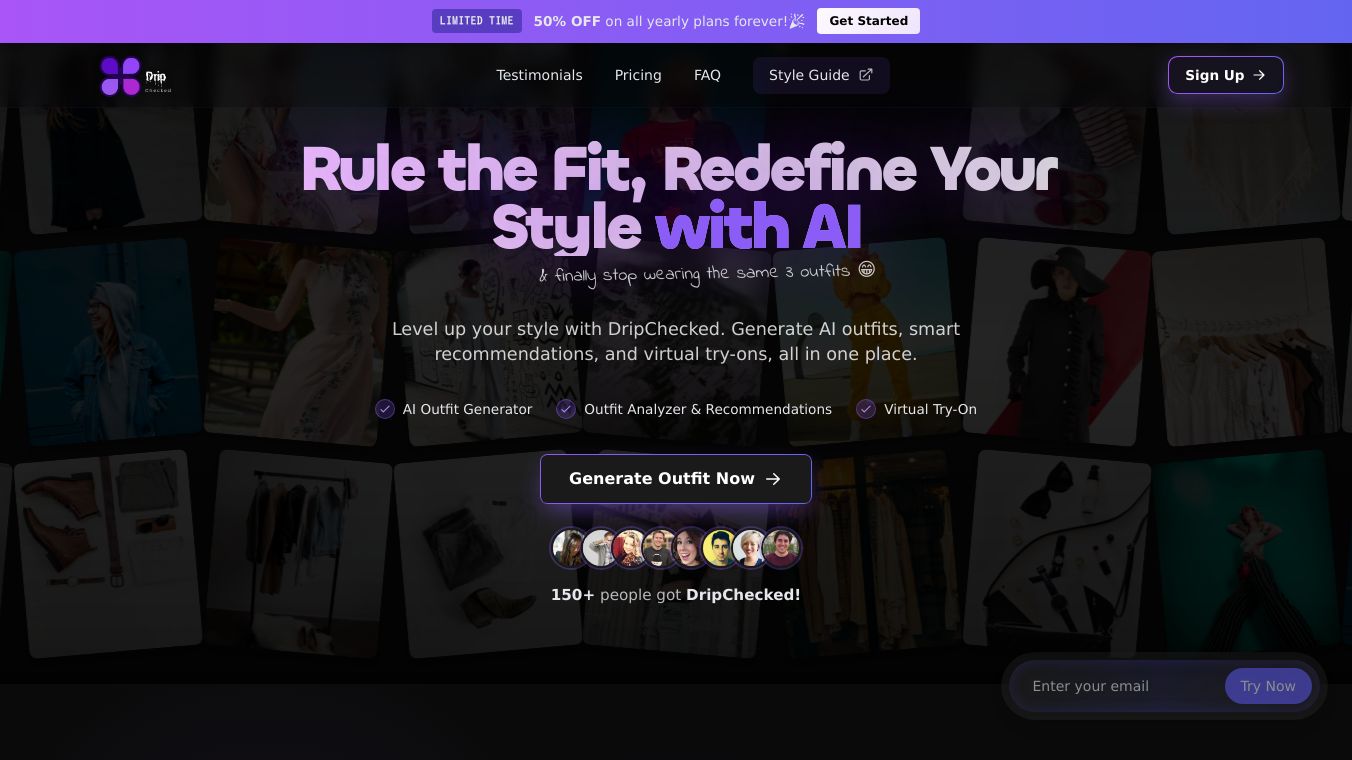Click the grinning emoji after the handwritten tagline
The width and height of the screenshot is (1352, 760).
[867, 269]
